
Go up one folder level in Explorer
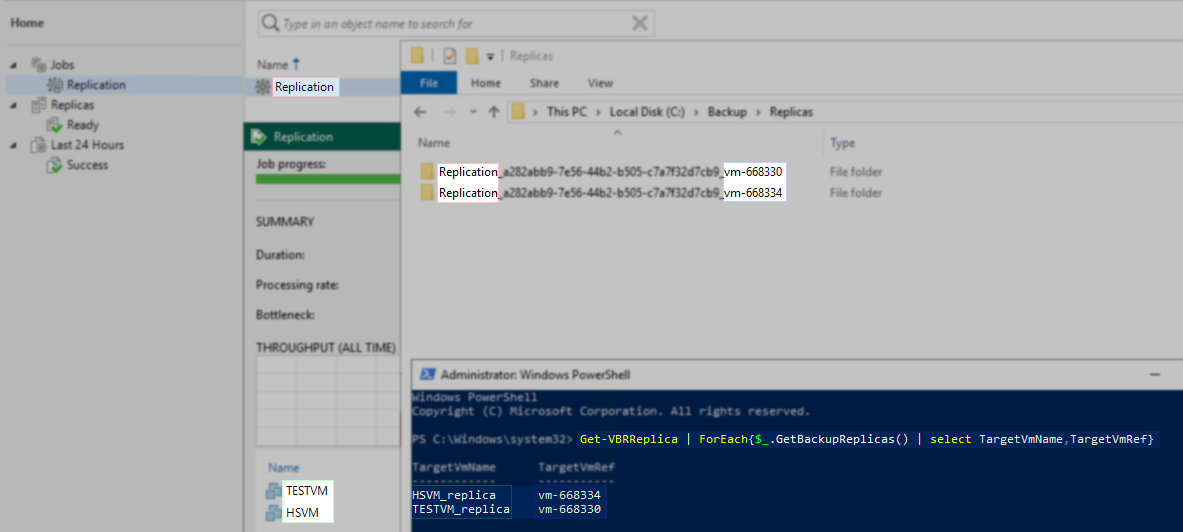493,112
